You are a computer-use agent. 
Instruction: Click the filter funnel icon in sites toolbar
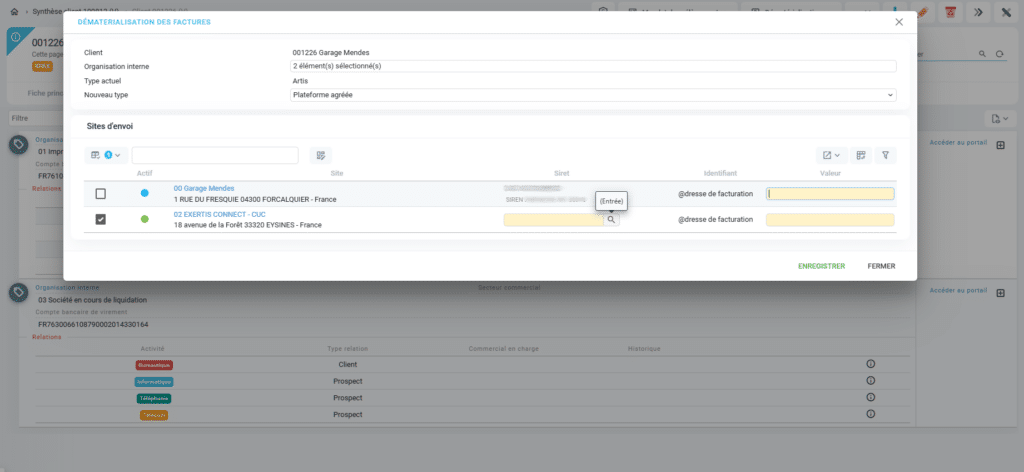click(x=885, y=155)
